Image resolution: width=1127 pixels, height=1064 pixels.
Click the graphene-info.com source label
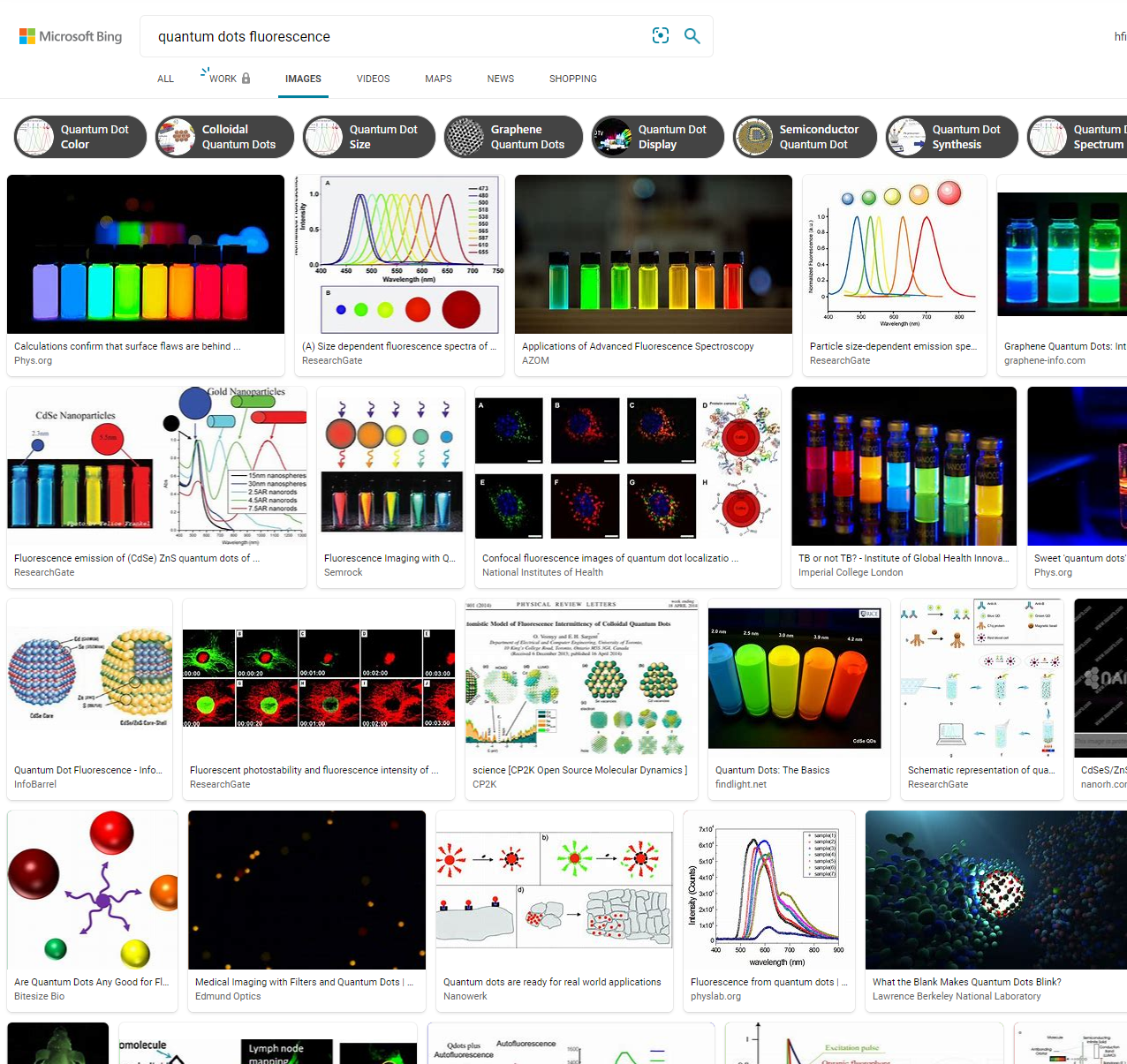coord(1045,360)
